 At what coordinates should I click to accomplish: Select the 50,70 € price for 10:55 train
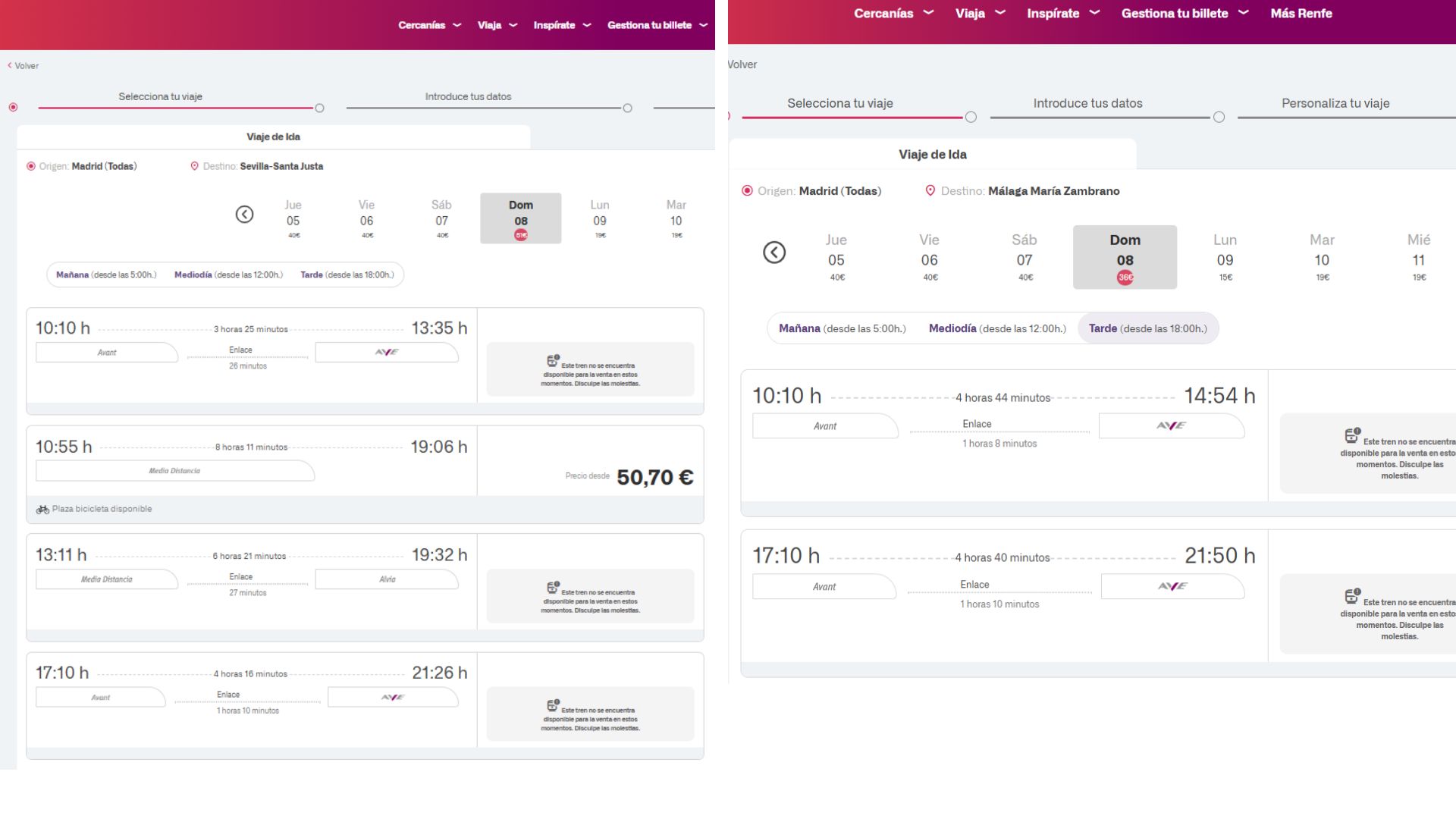point(654,477)
